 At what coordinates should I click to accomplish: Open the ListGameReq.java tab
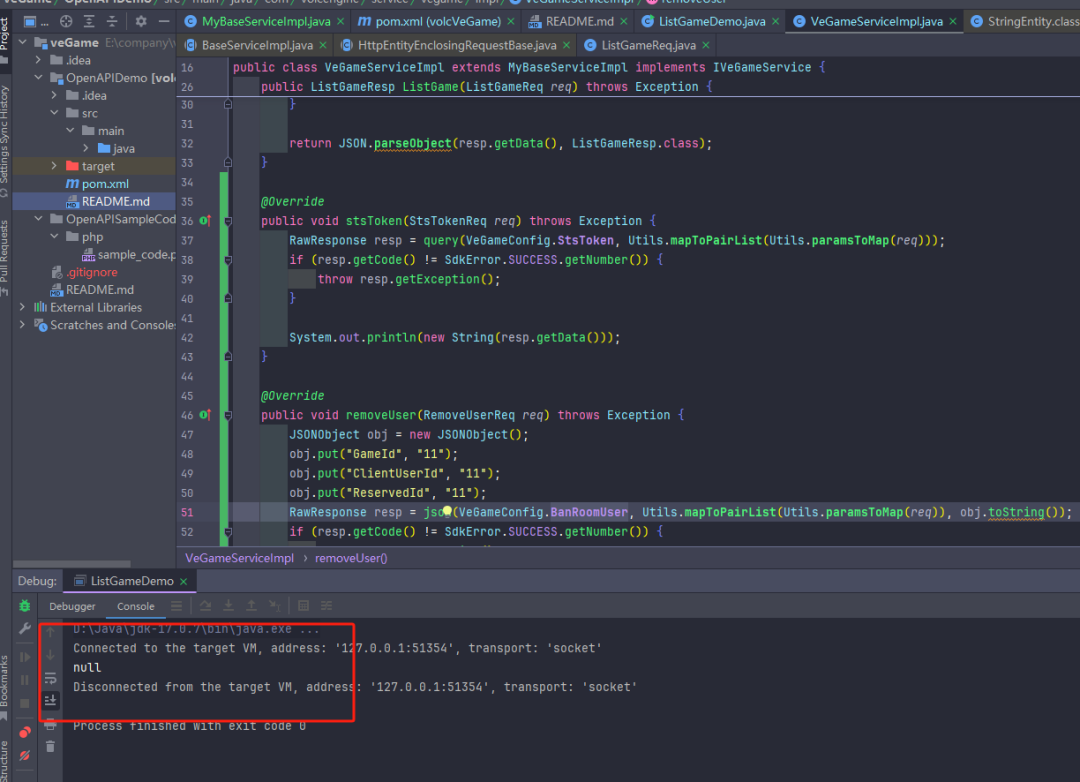(647, 45)
